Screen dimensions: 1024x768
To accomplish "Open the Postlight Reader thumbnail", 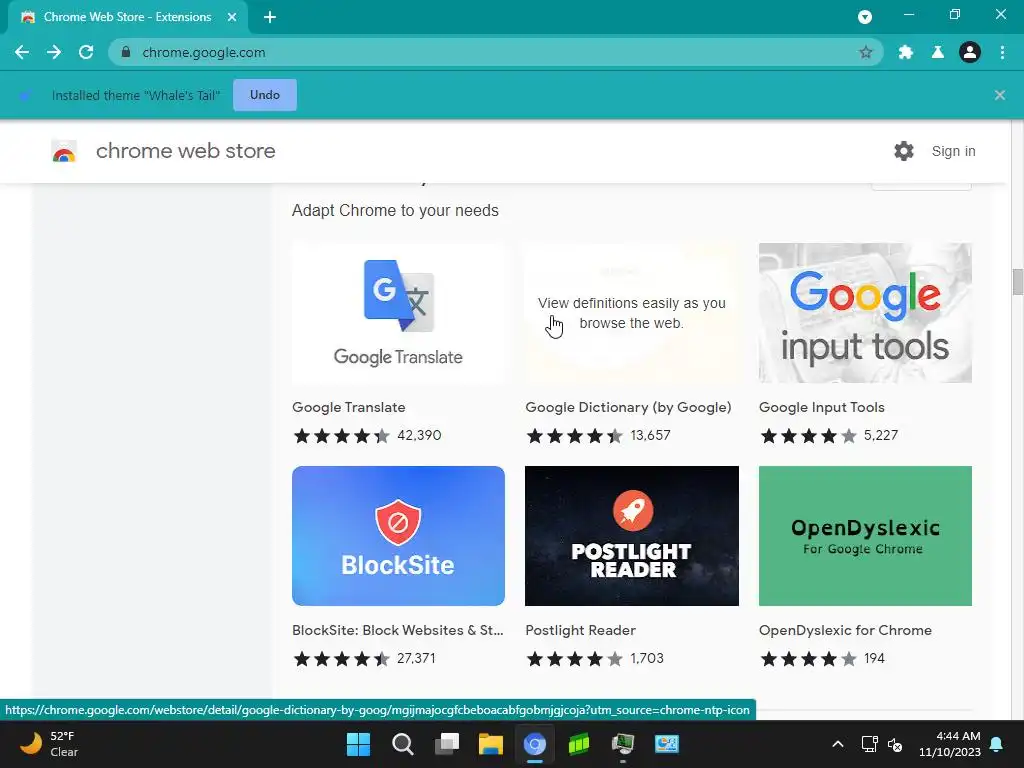I will 632,536.
